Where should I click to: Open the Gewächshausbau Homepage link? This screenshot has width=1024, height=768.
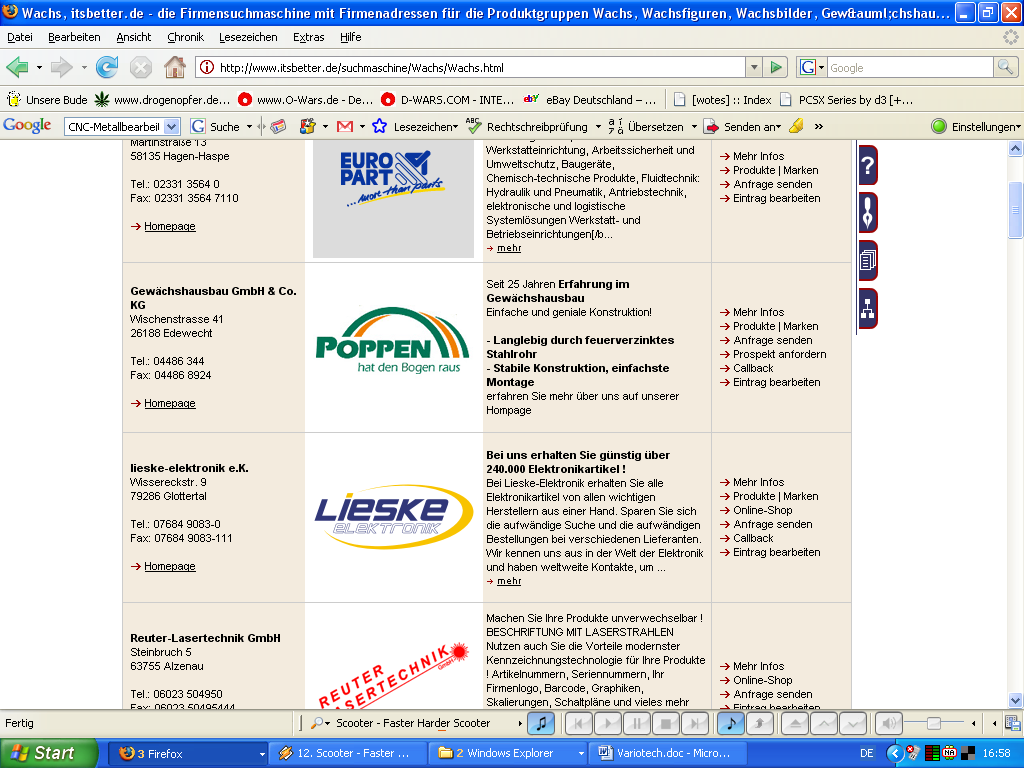(169, 403)
